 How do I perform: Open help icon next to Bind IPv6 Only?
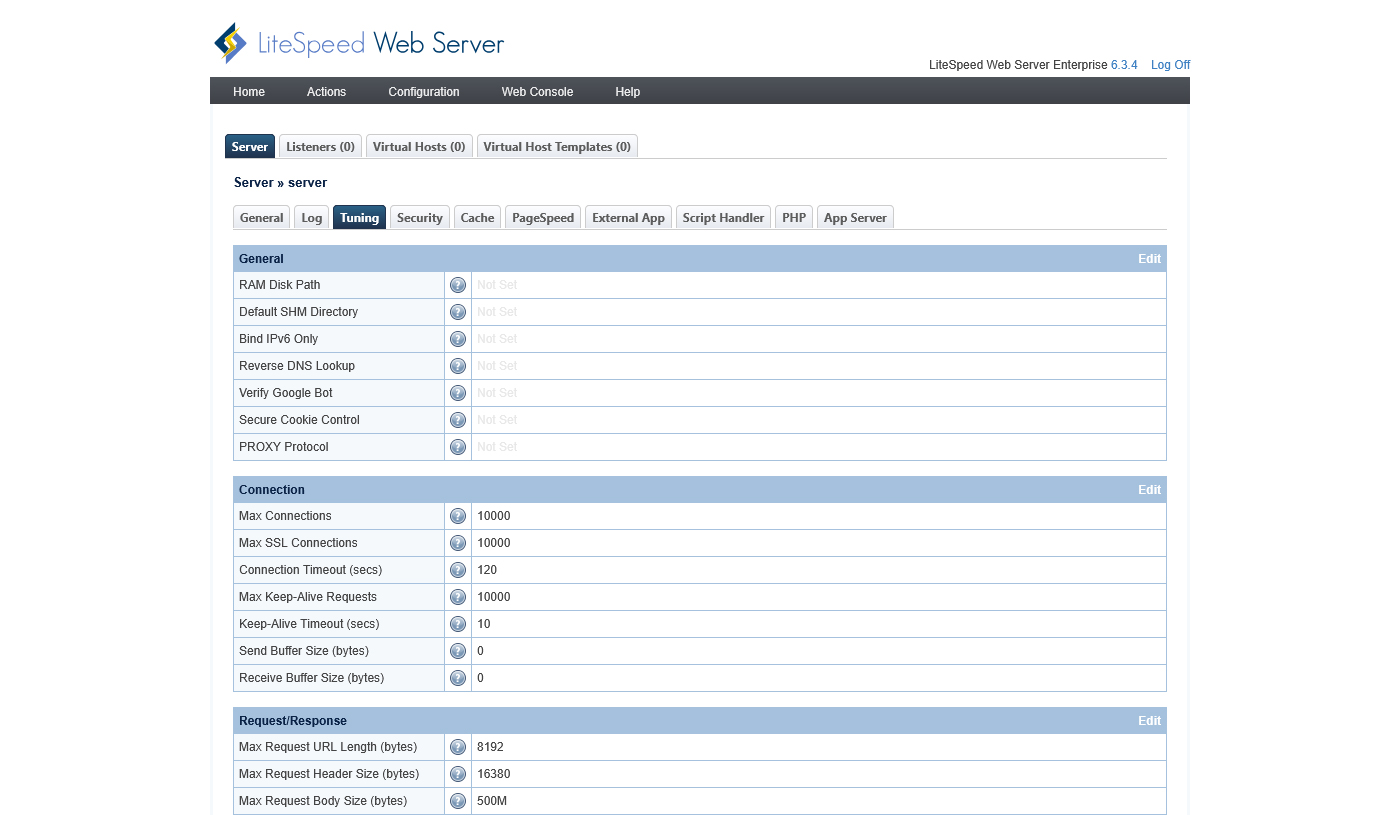[x=458, y=339]
